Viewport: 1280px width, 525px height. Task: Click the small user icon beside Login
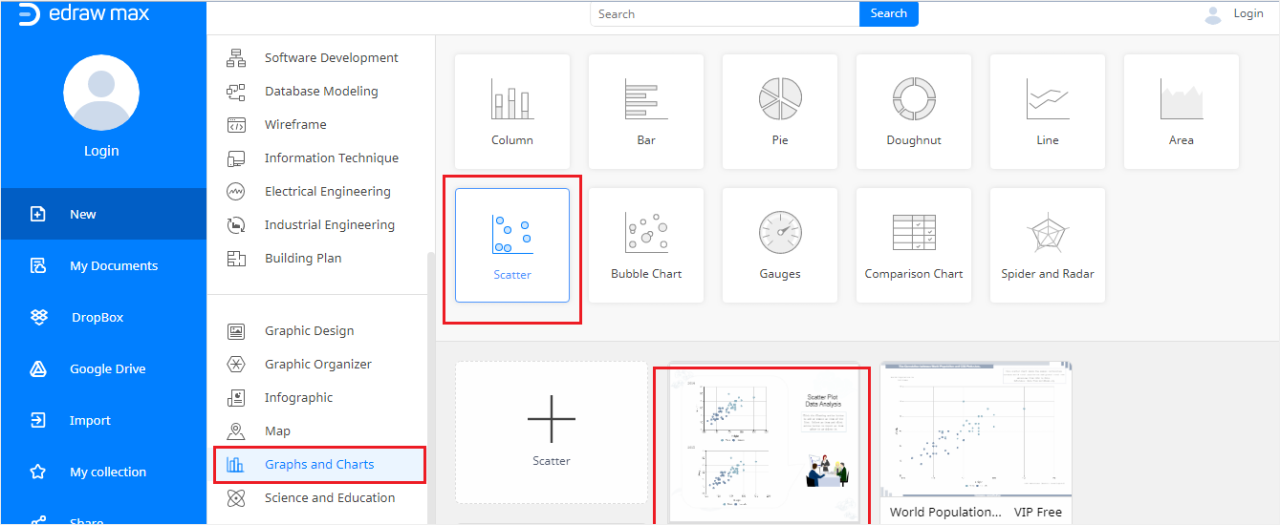(x=1213, y=15)
